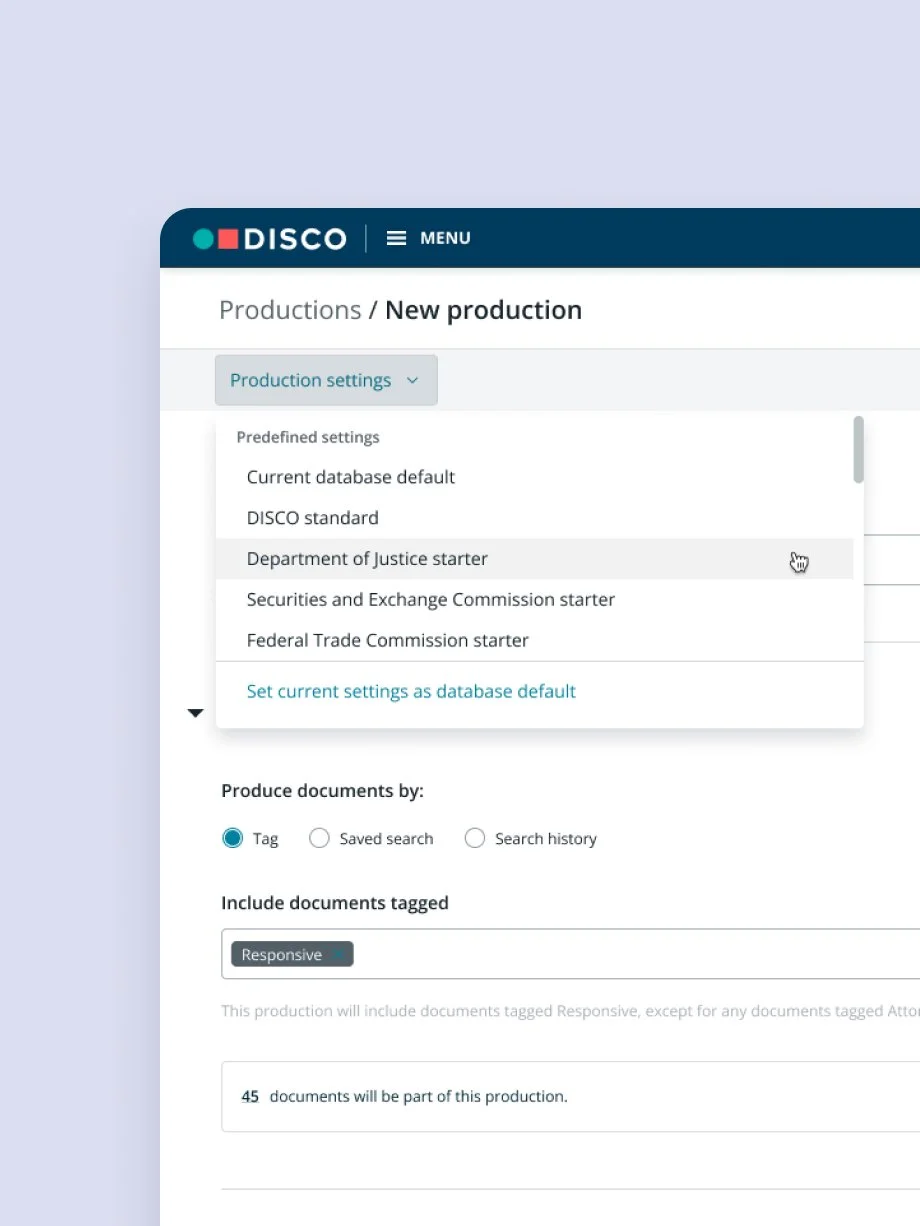Click the Include documents tagged field
920x1226 pixels.
(570, 954)
